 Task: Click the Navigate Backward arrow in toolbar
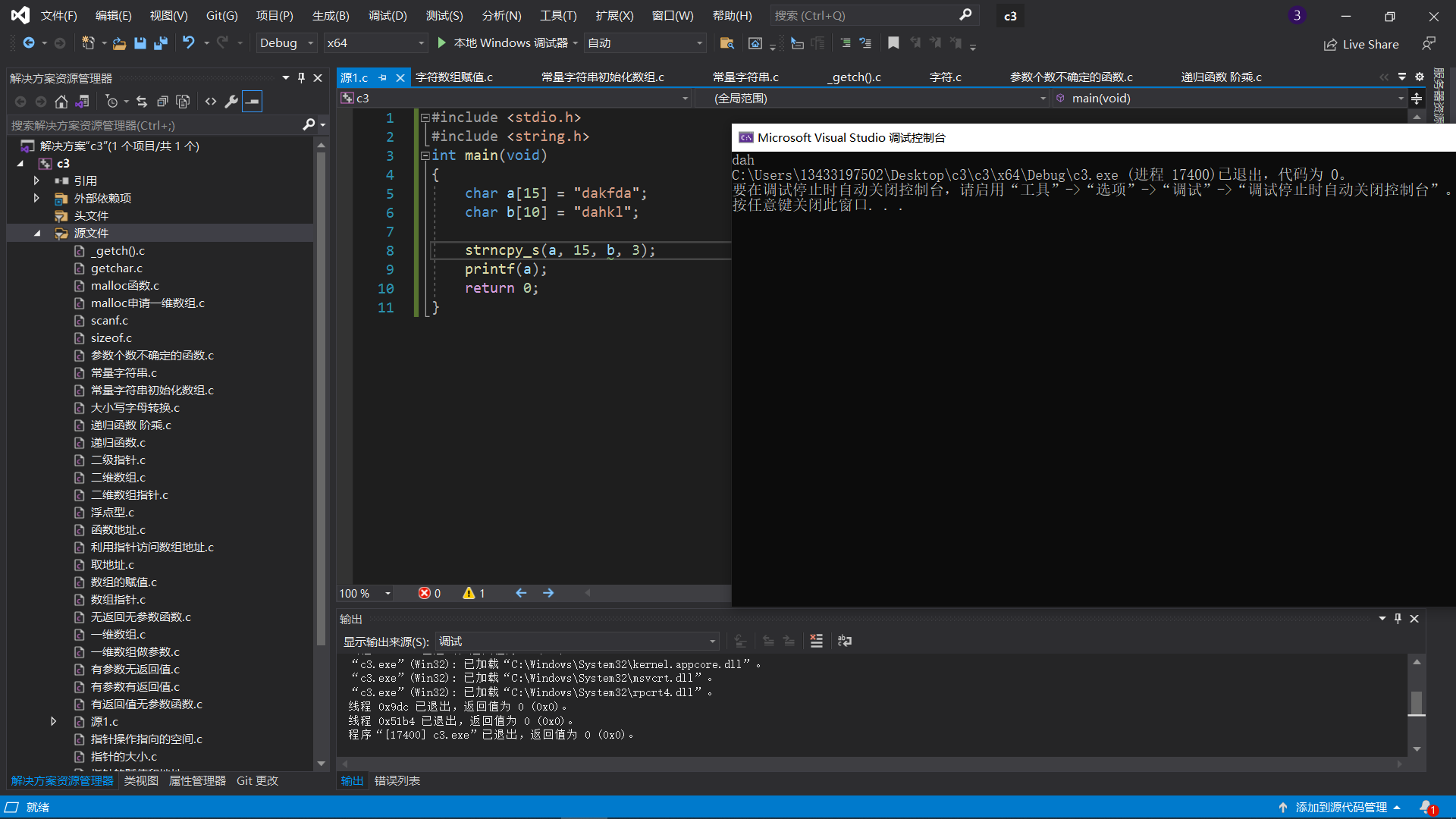(29, 43)
